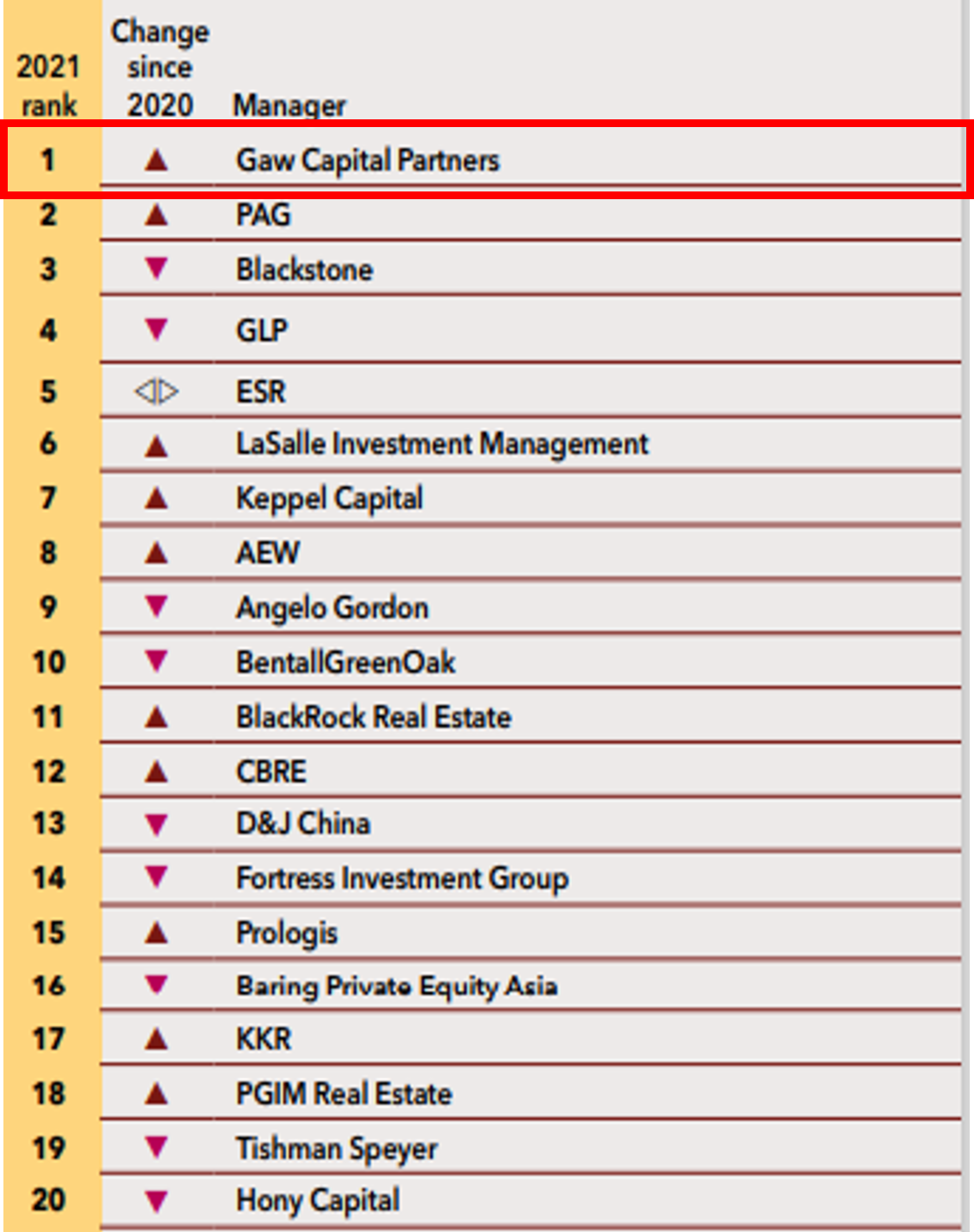Screen dimensions: 974x1232
Task: Click the up arrow next to PAG
Action: (156, 214)
